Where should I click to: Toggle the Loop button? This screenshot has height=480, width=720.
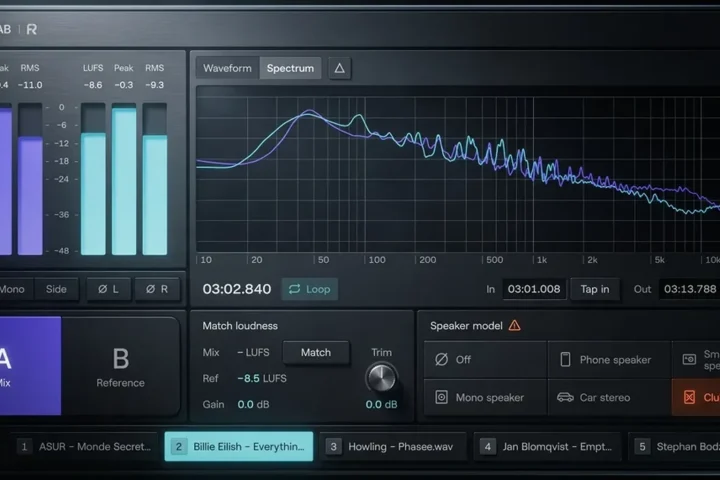pos(309,289)
